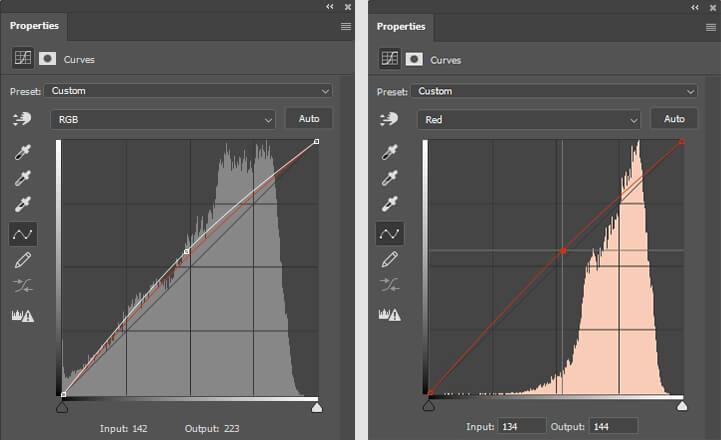The height and width of the screenshot is (440, 721).
Task: Click Curves adjustment icon in left panel
Action: tap(23, 58)
